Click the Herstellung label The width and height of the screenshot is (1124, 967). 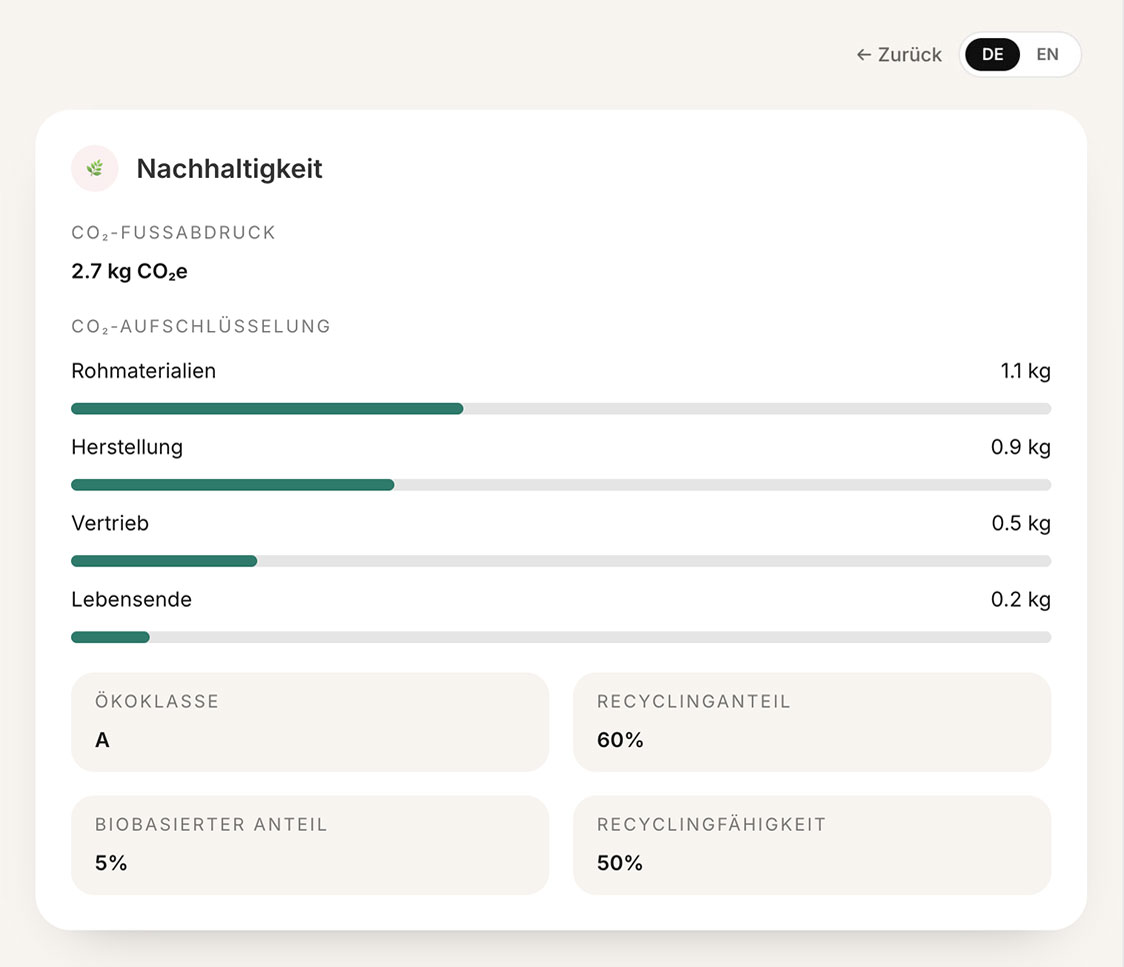[127, 447]
